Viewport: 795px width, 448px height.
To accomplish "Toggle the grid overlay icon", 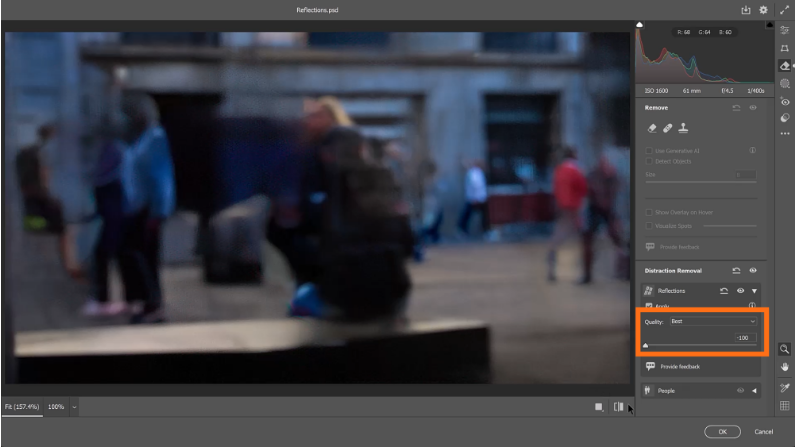I will (785, 405).
